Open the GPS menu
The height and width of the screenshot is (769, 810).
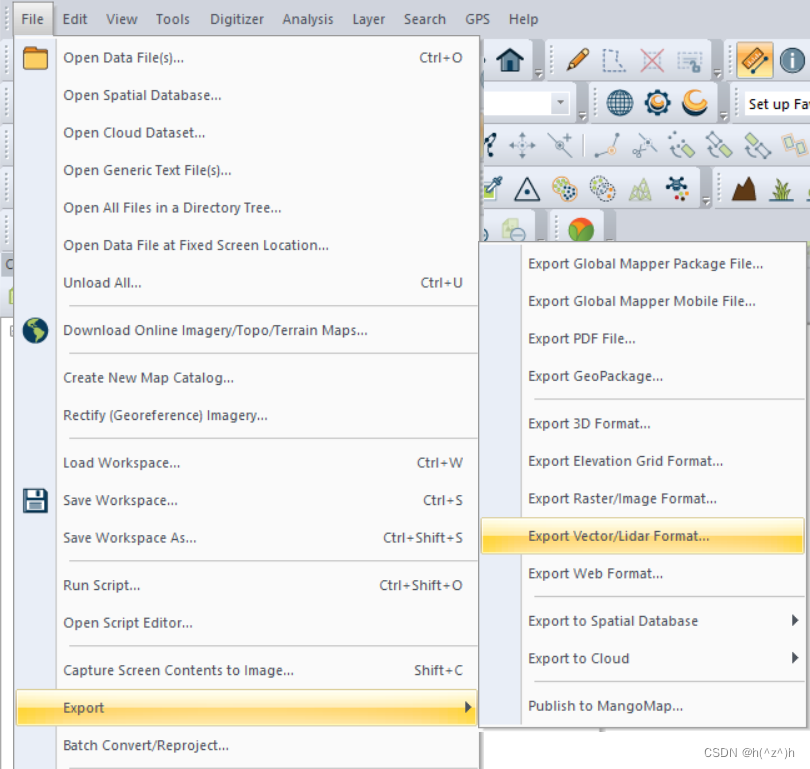(477, 19)
